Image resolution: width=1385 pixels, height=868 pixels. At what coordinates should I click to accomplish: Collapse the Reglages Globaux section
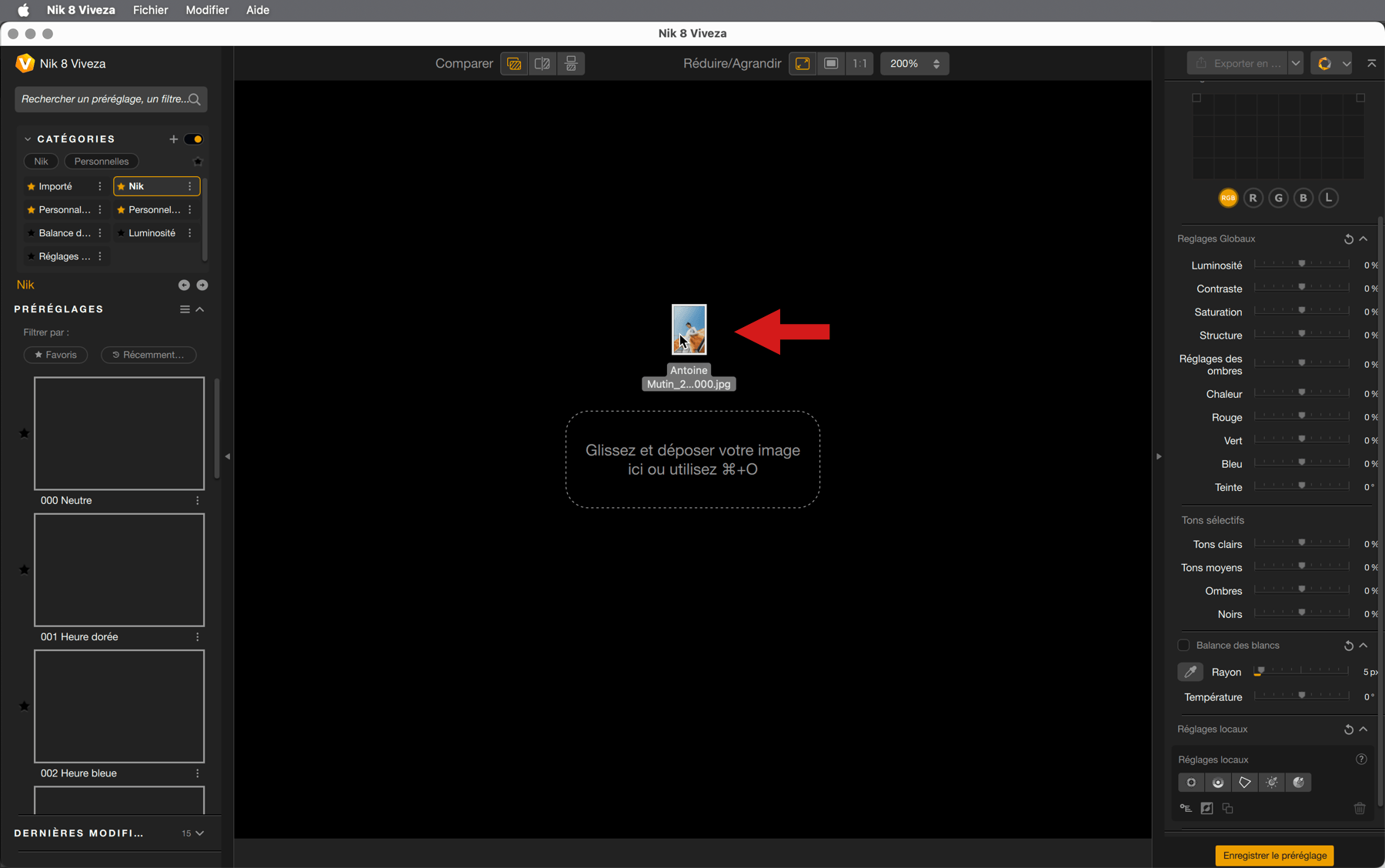pyautogui.click(x=1363, y=239)
